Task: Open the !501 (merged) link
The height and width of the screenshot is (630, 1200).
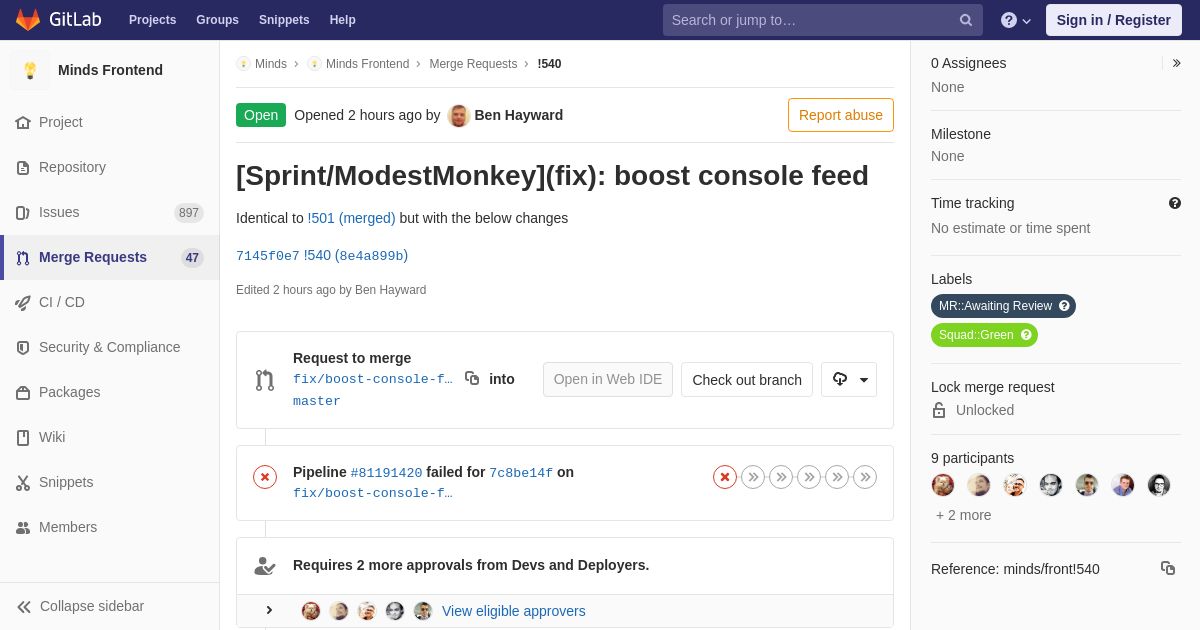Action: coord(351,218)
